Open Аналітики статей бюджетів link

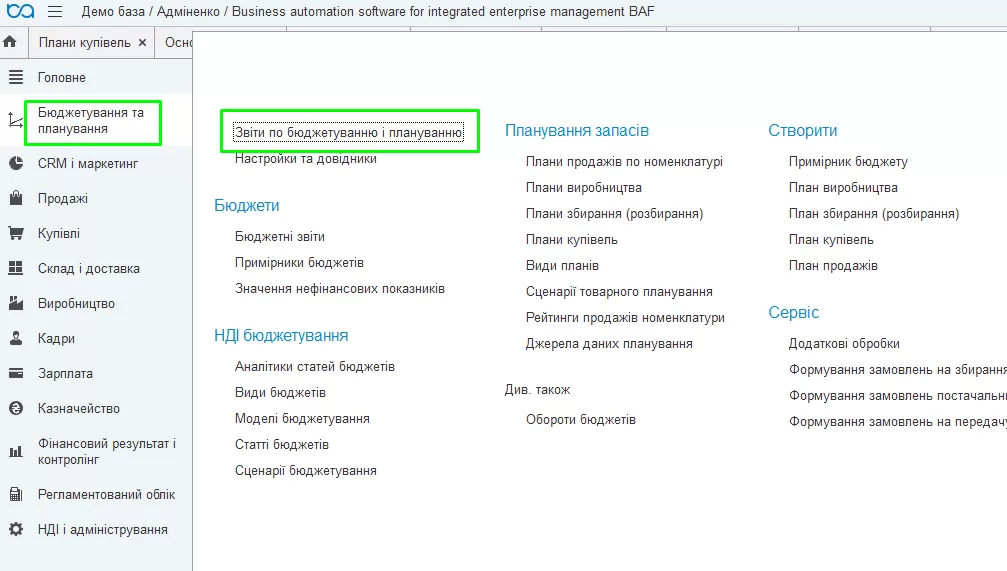pyautogui.click(x=315, y=367)
